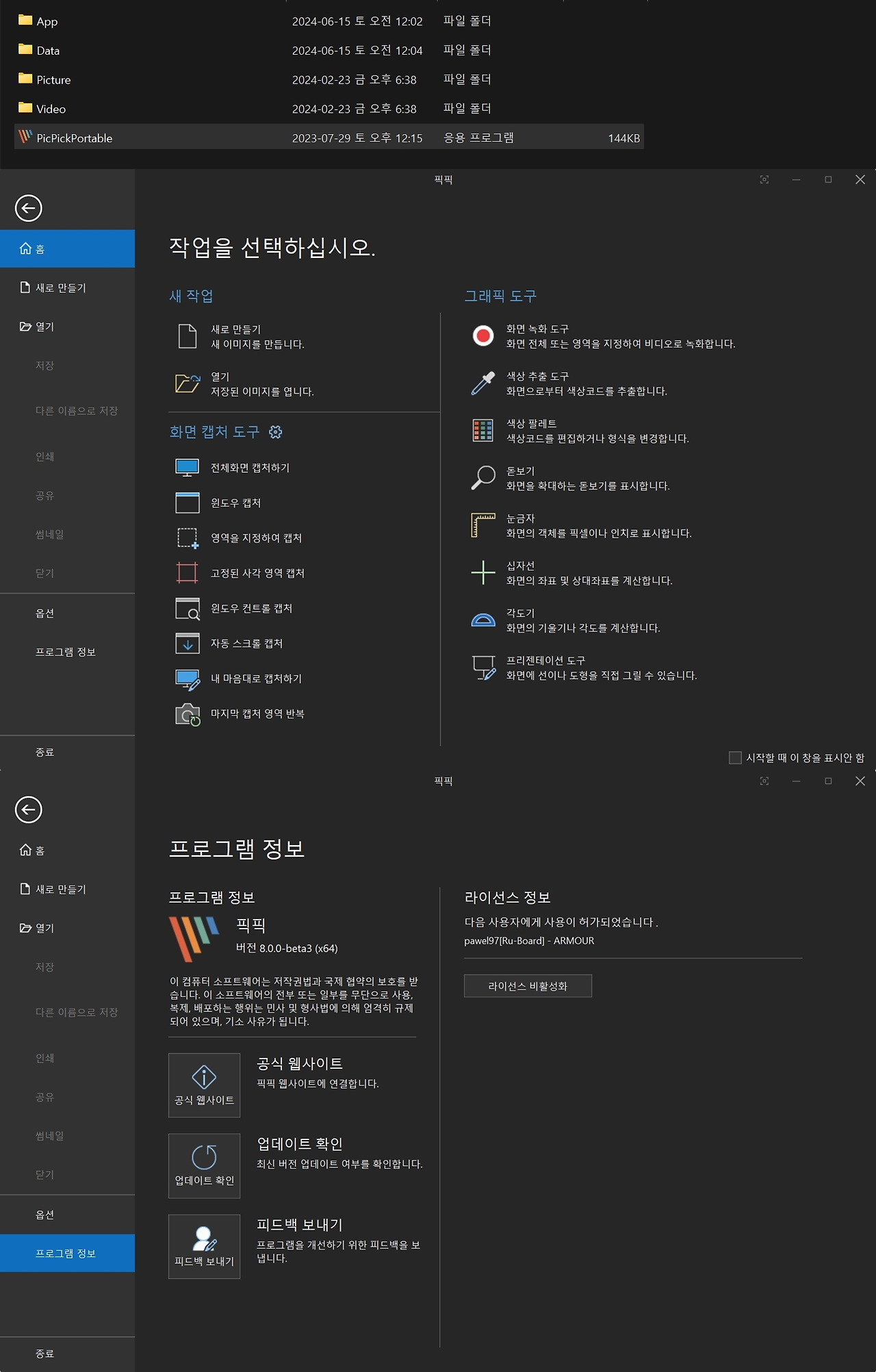This screenshot has height=1372, width=876.
Task: Click 화면 녹화 도구 title text
Action: 537,329
